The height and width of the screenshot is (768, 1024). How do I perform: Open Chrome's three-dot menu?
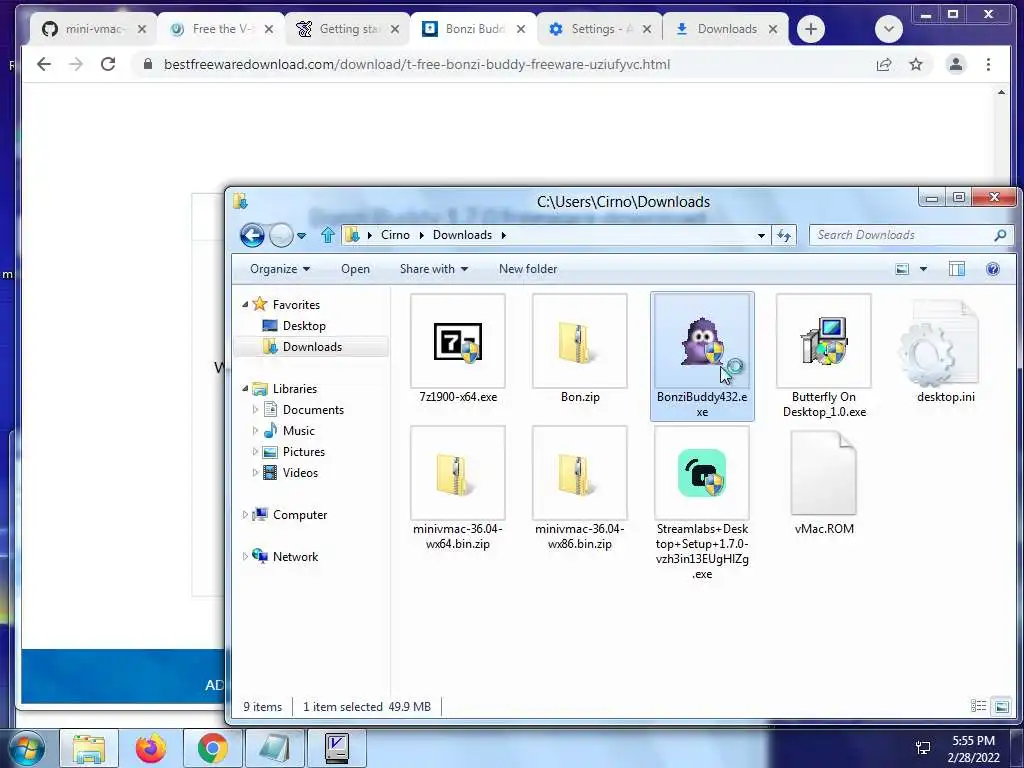point(988,64)
